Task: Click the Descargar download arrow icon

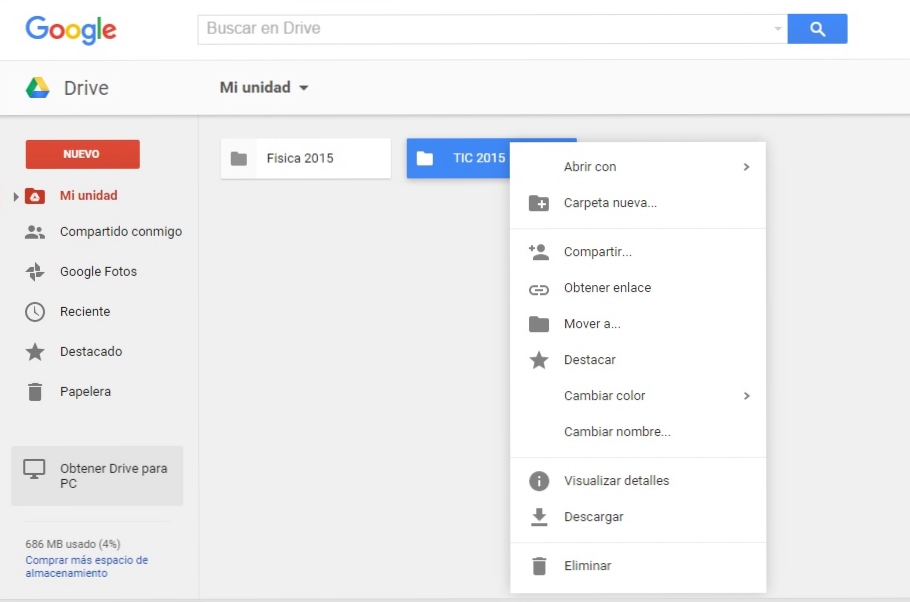Action: pyautogui.click(x=539, y=517)
